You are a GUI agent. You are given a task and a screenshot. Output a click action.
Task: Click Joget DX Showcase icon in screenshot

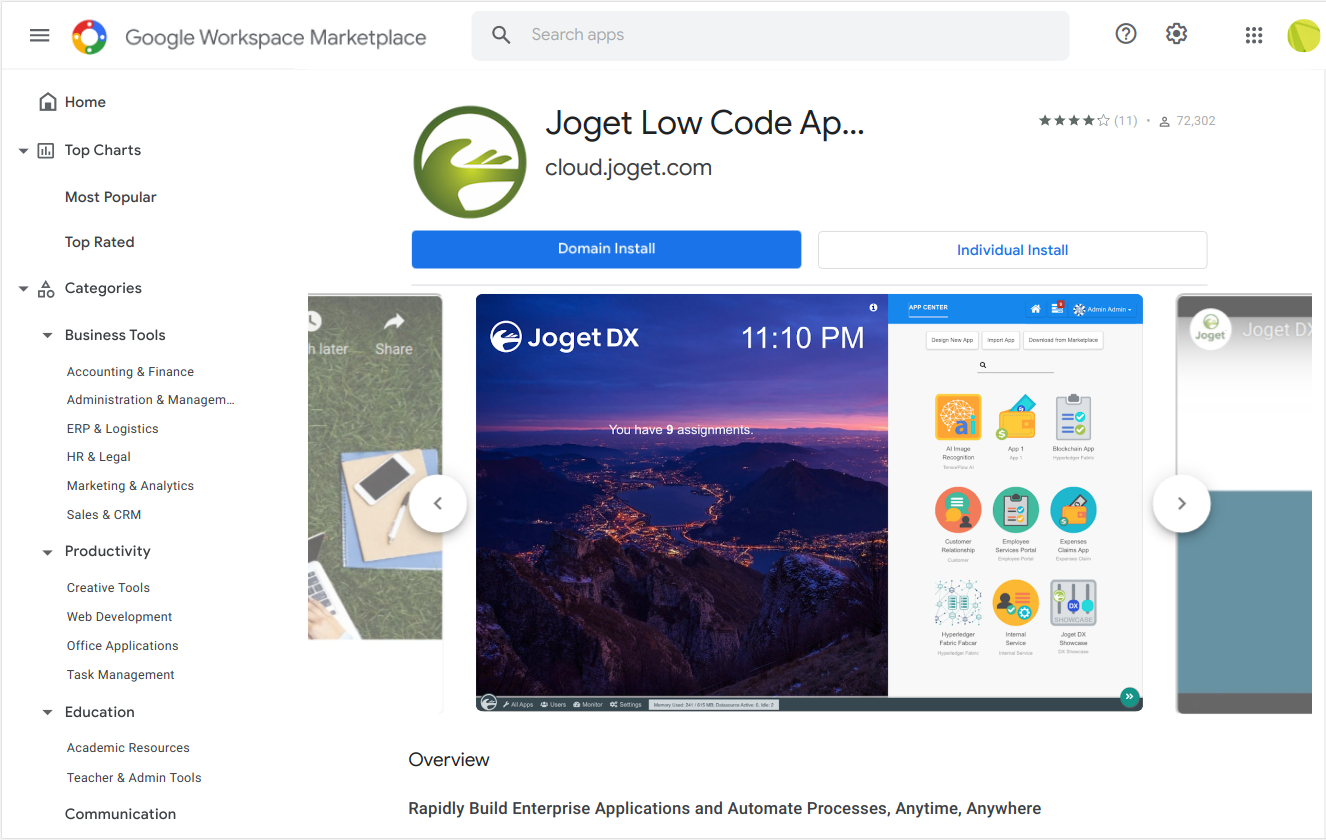pyautogui.click(x=1073, y=603)
